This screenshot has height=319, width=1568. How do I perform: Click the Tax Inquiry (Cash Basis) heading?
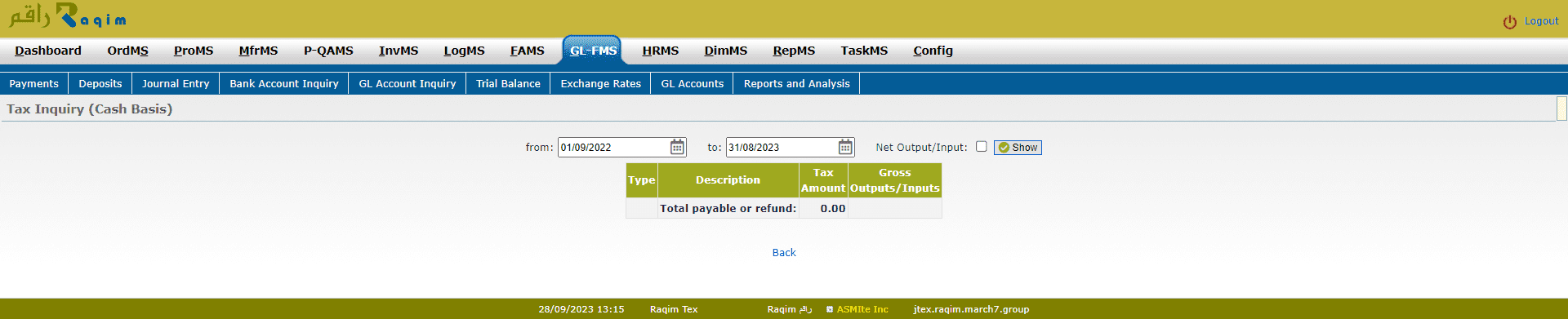90,109
